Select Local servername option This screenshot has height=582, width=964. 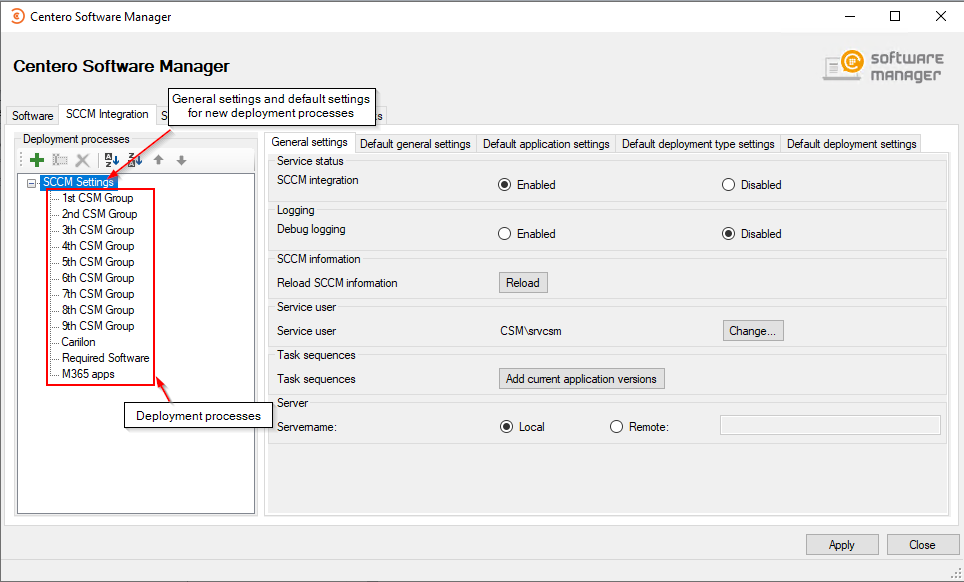pyautogui.click(x=506, y=427)
